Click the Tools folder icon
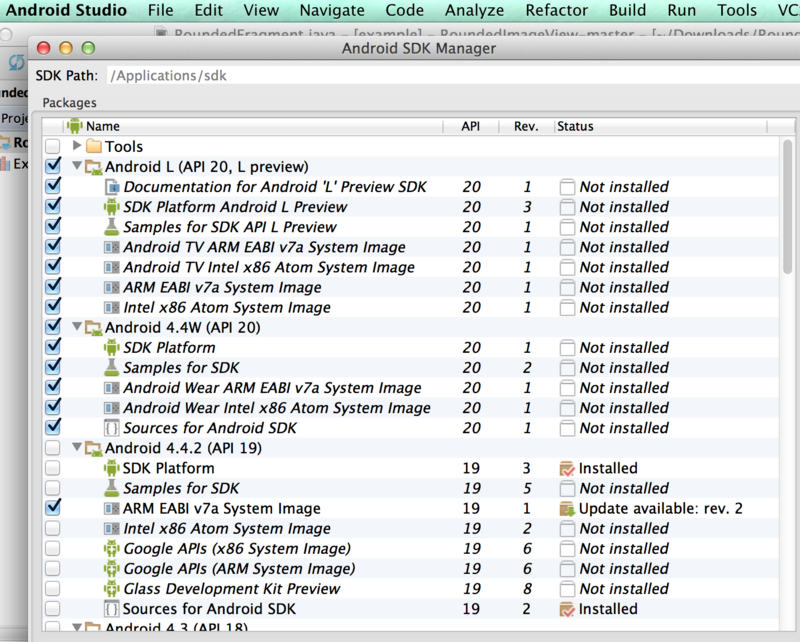This screenshot has width=800, height=642. [94, 146]
